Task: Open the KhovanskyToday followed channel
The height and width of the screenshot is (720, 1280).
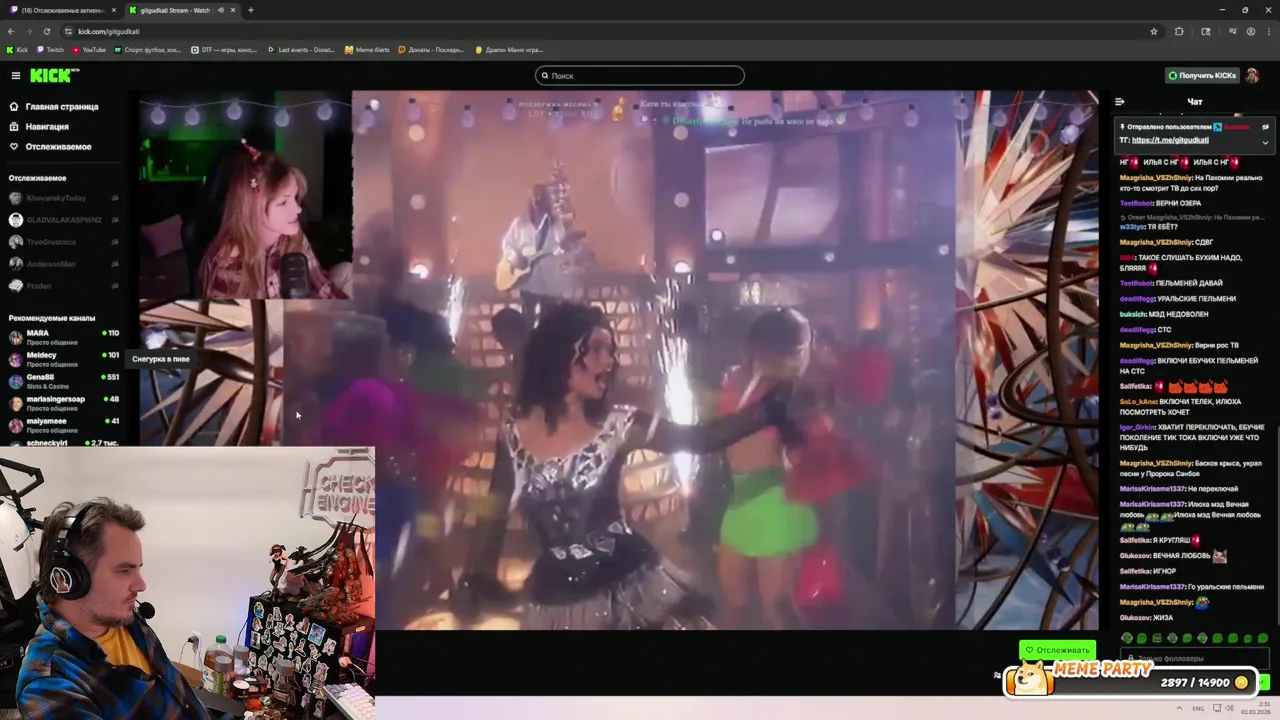Action: [x=63, y=198]
